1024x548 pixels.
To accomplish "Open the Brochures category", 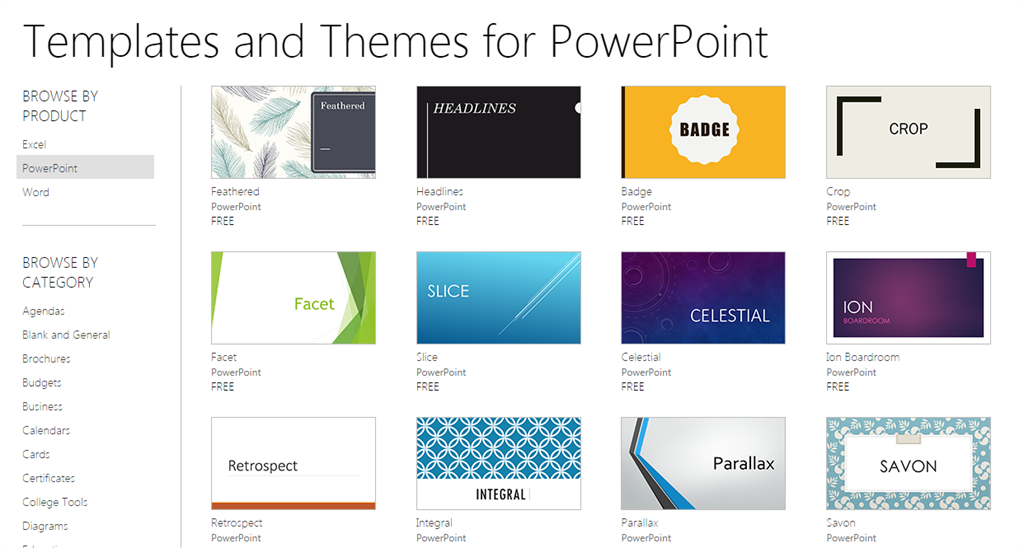I will click(x=46, y=359).
